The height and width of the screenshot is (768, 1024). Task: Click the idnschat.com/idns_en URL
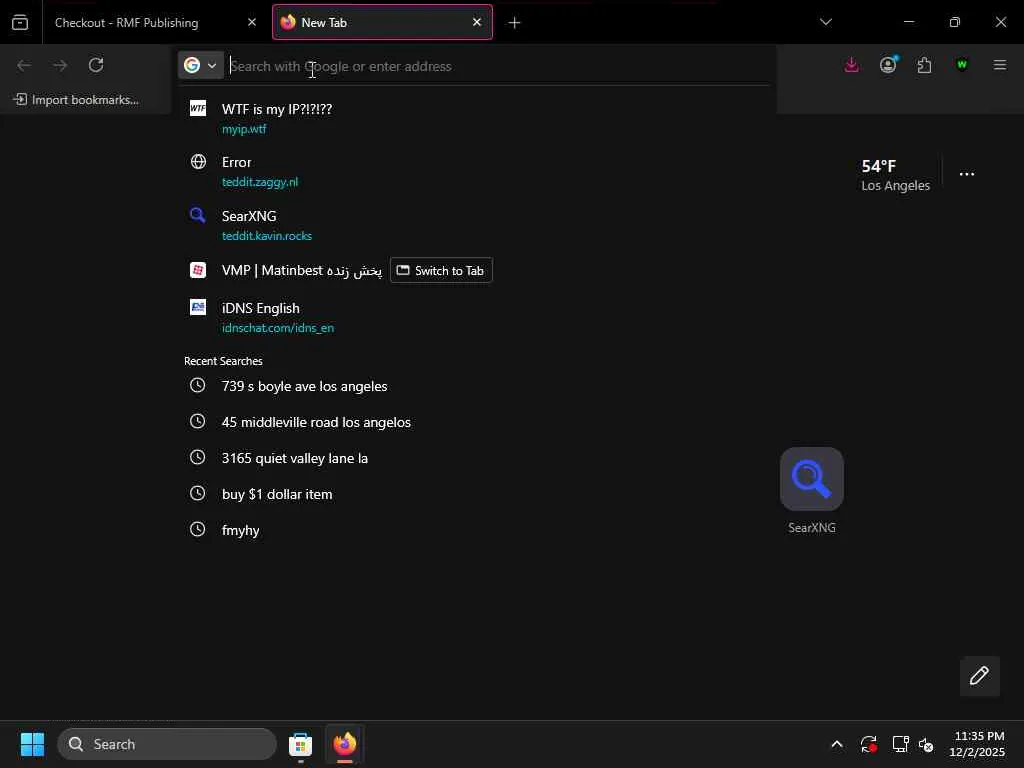point(278,328)
